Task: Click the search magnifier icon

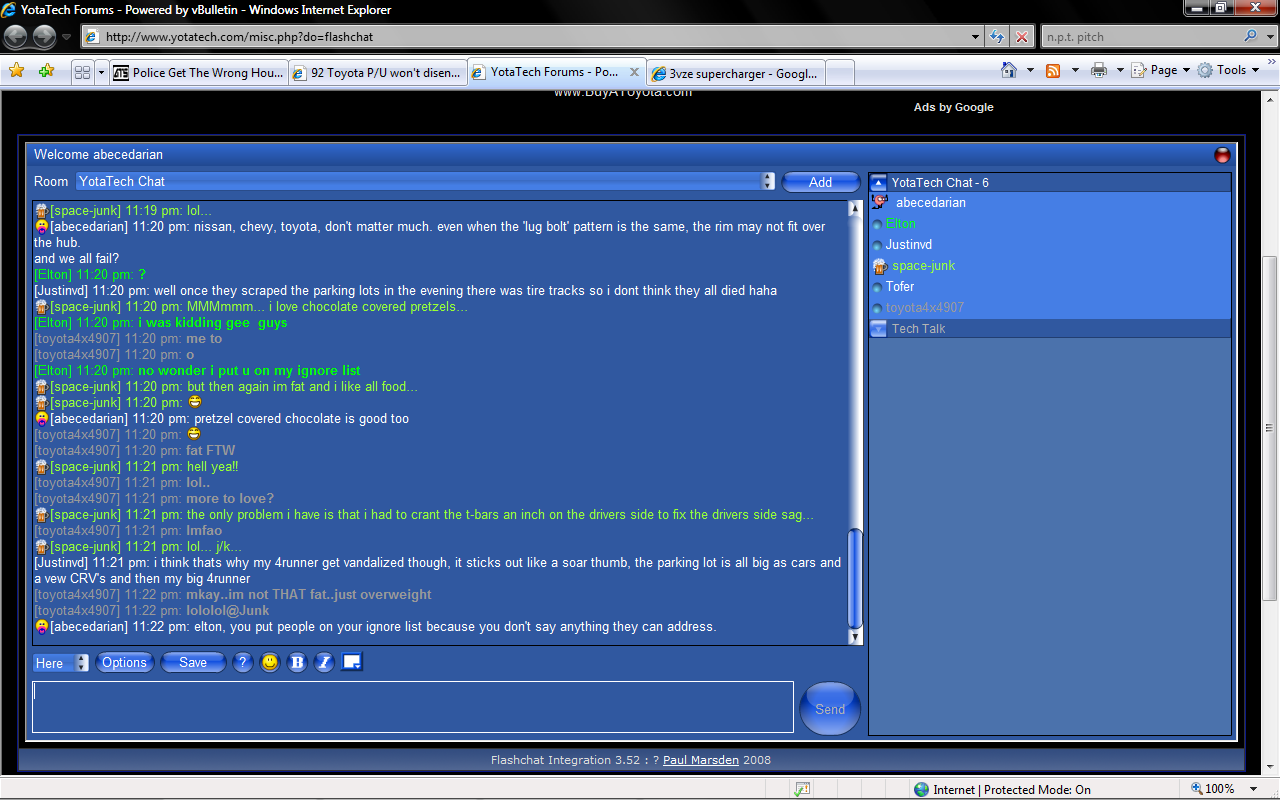Action: tap(1251, 37)
